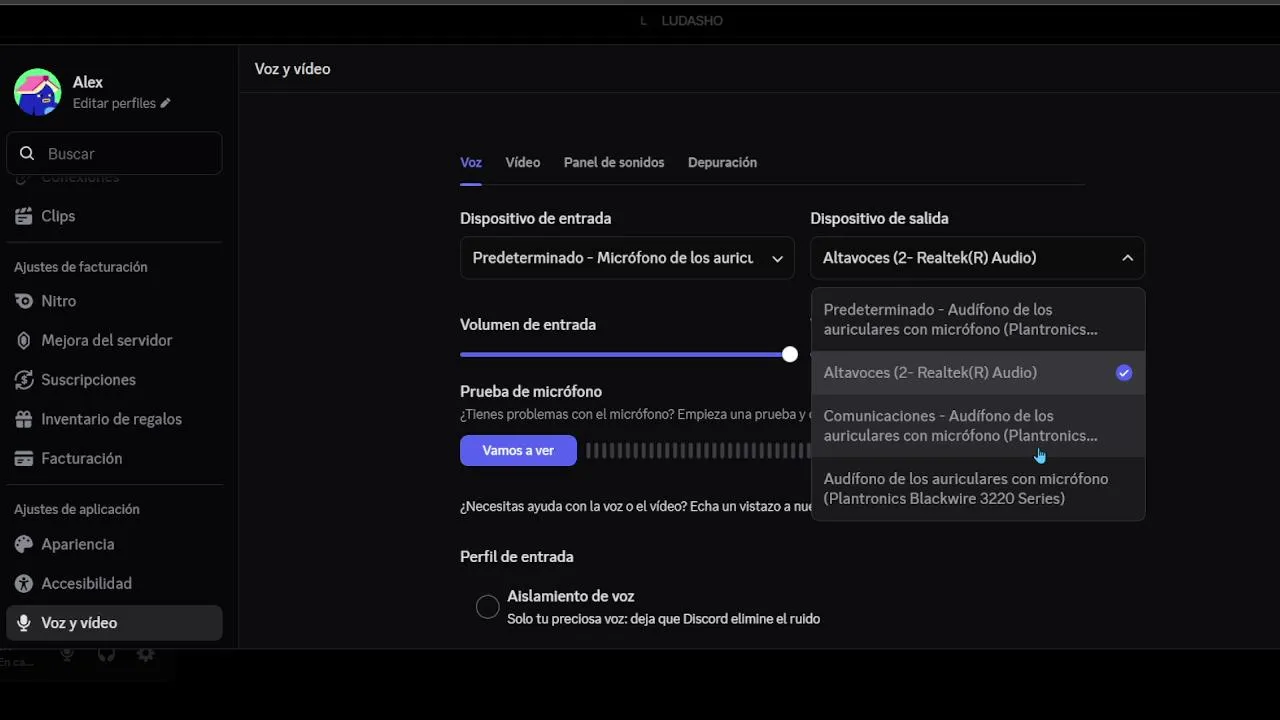Click into the Buscar search field
The image size is (1280, 720).
click(x=114, y=154)
